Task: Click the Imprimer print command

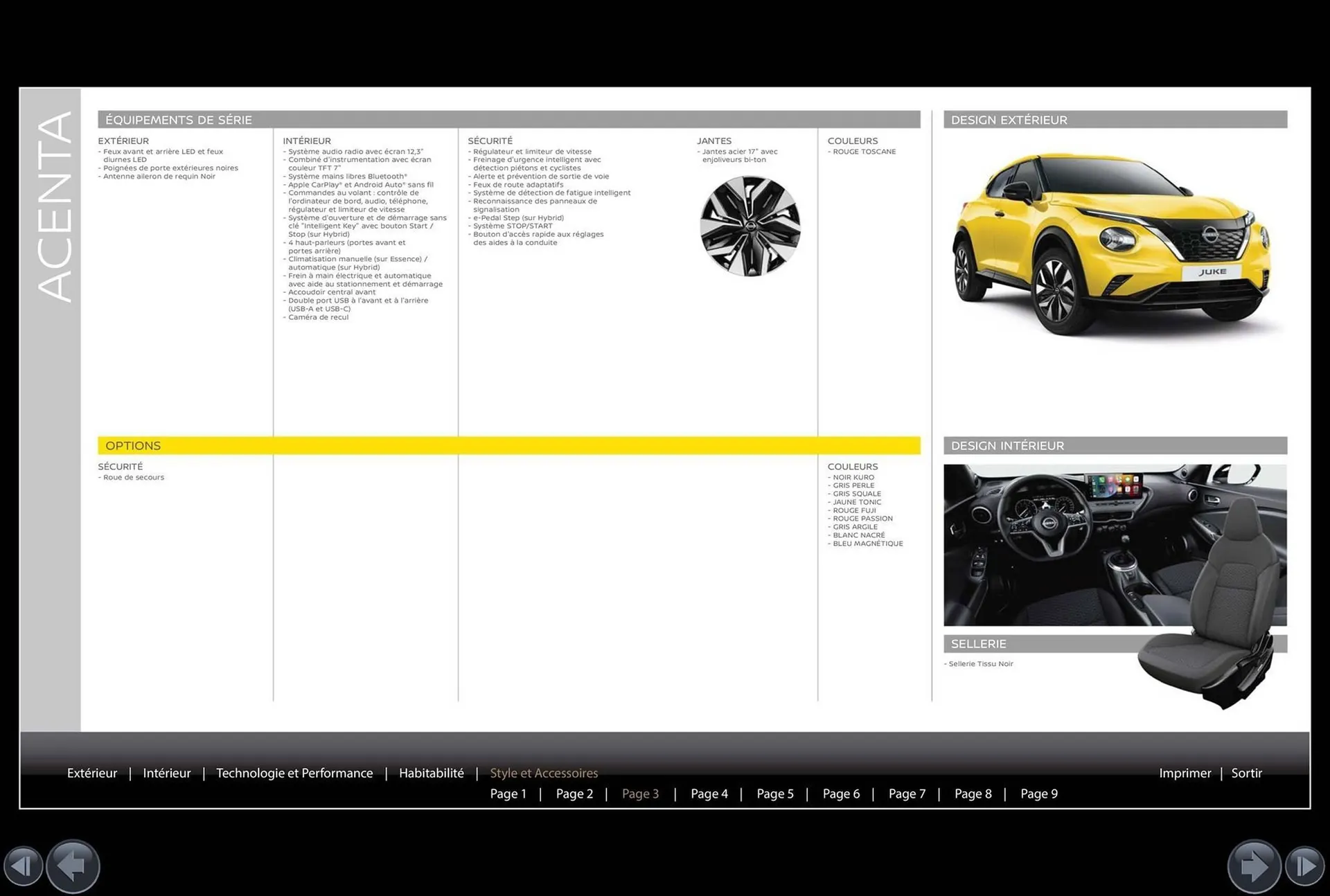Action: point(1185,773)
